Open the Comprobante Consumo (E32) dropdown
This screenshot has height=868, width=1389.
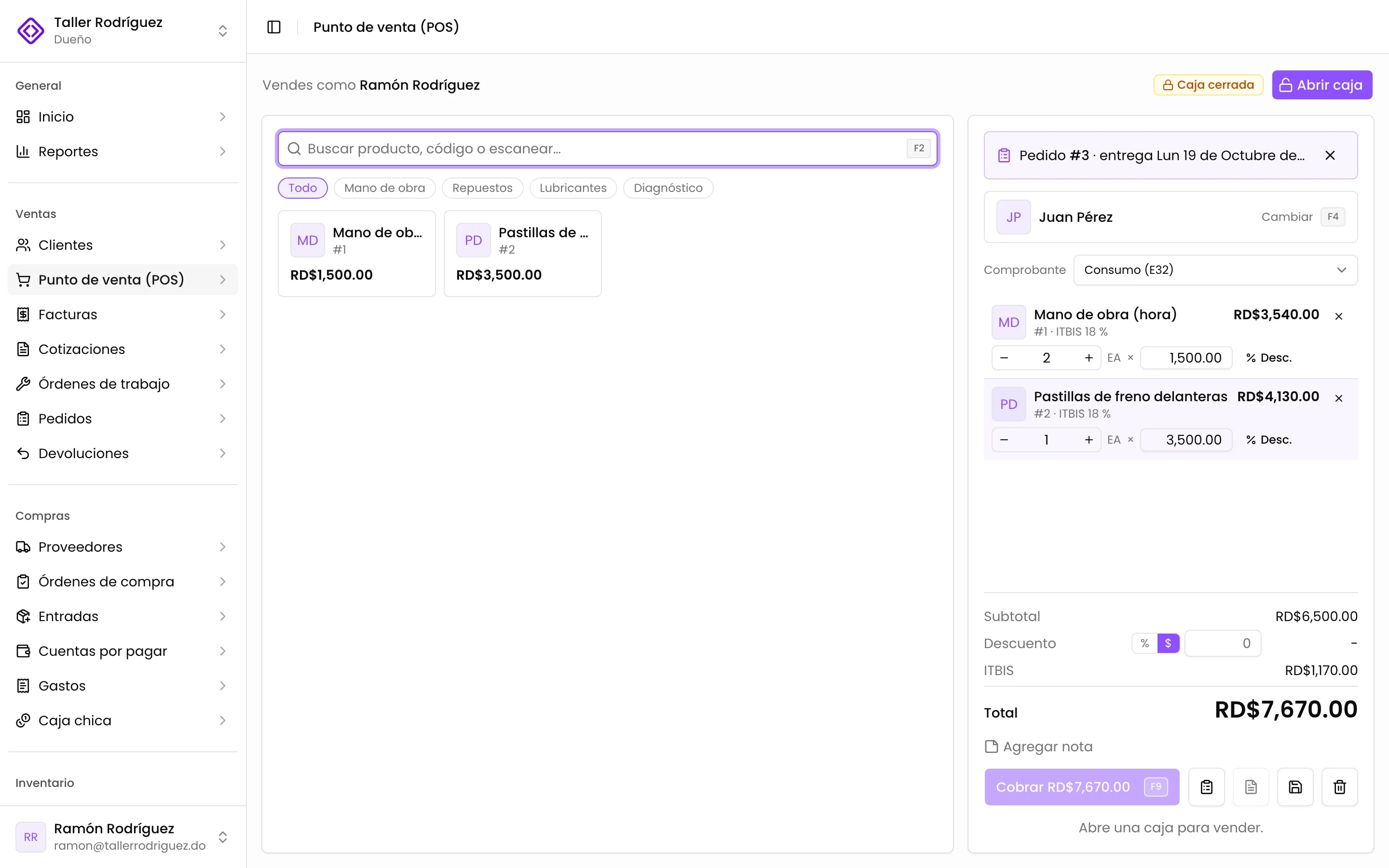pos(1215,270)
